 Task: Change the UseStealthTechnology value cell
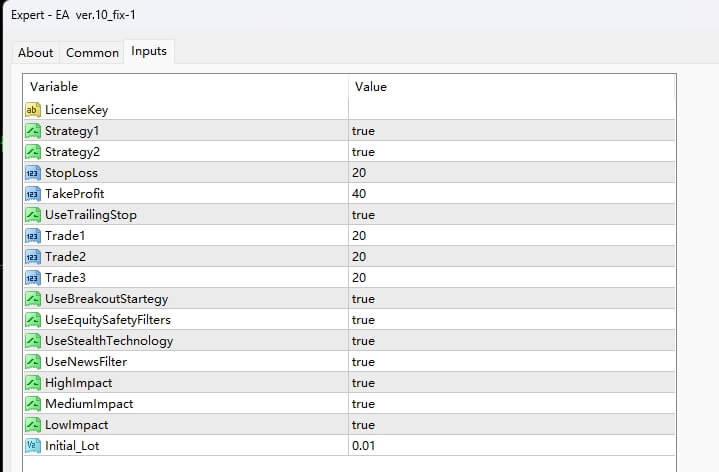click(363, 341)
